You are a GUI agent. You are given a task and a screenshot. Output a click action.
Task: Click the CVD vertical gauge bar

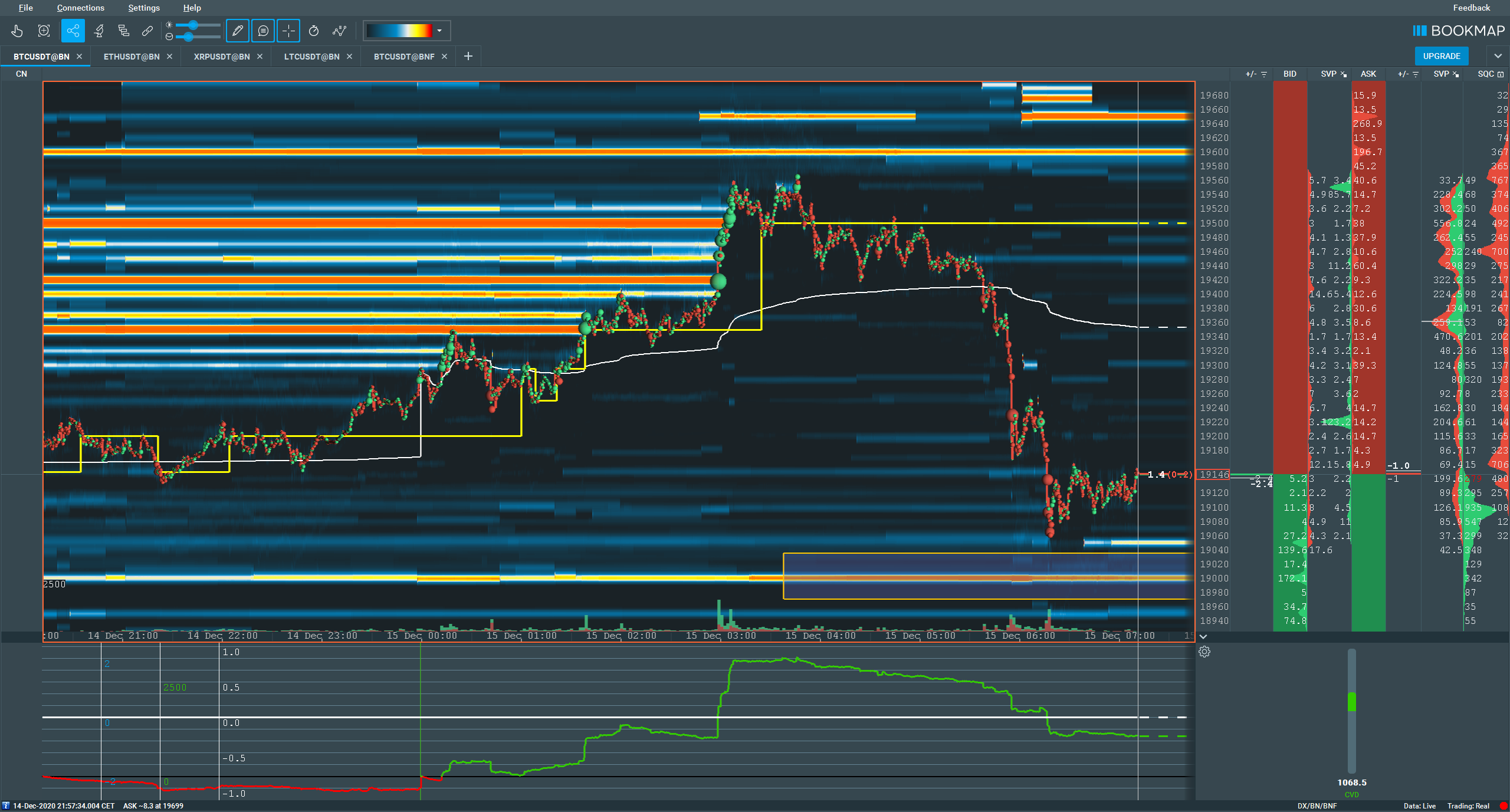1352,711
